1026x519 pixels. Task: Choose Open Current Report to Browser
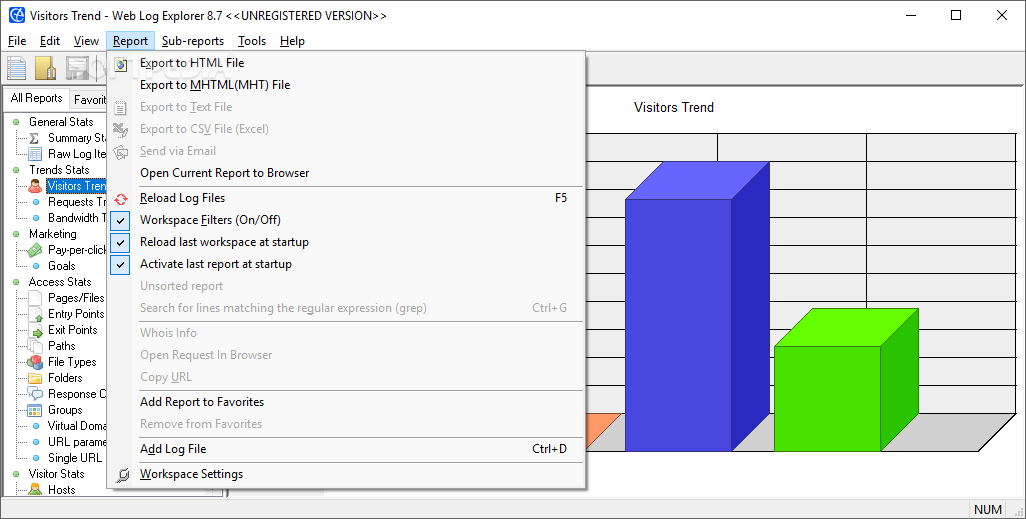click(x=347, y=173)
